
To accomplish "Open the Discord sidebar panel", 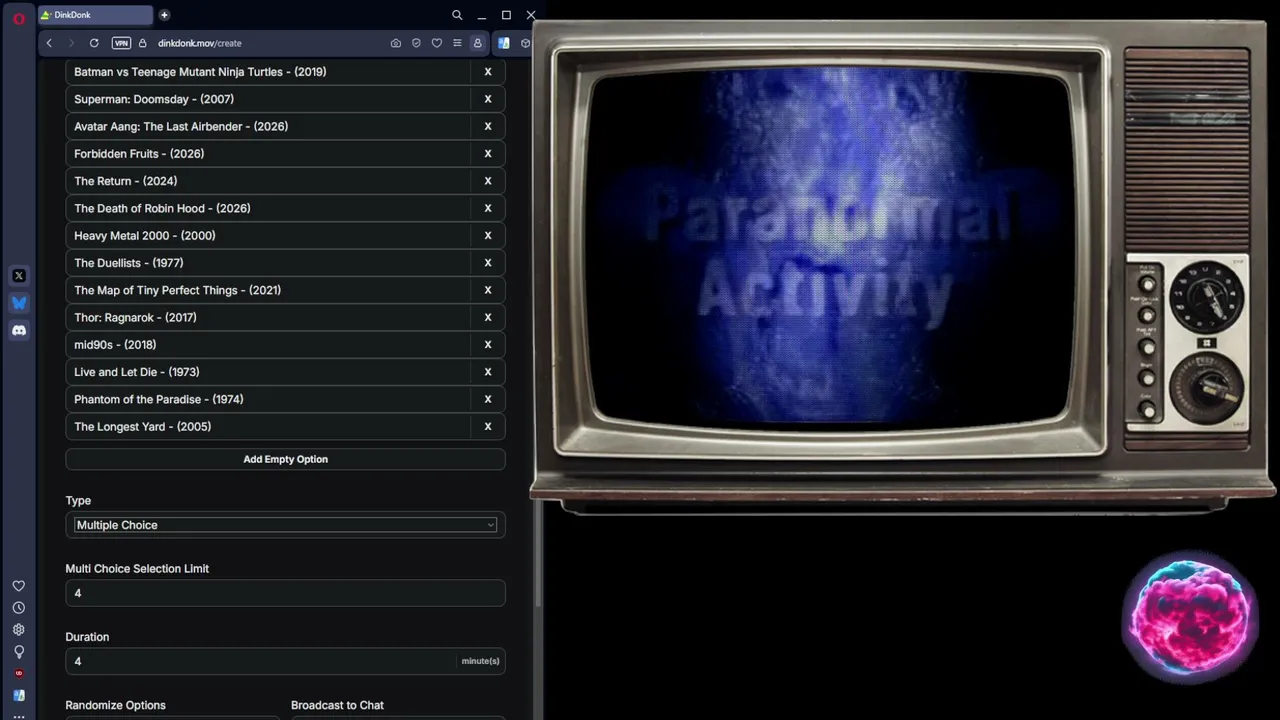I will (19, 330).
